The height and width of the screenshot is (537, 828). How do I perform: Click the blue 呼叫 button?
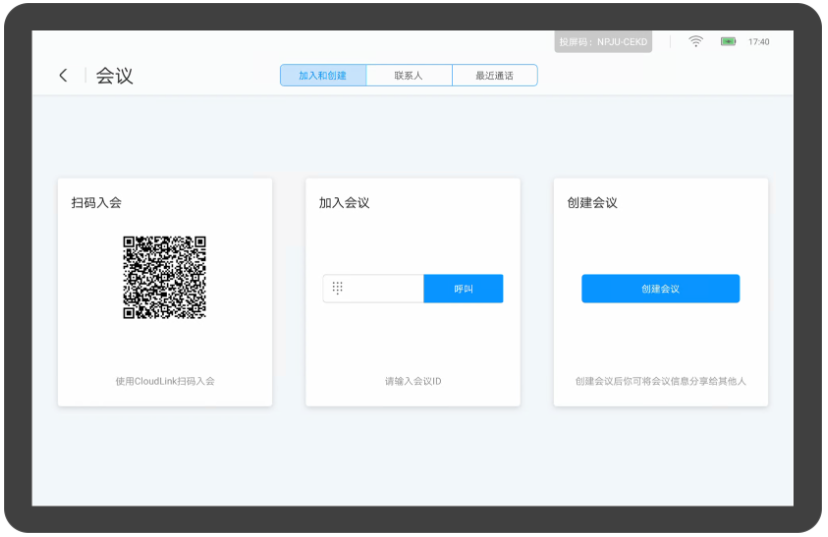click(463, 288)
